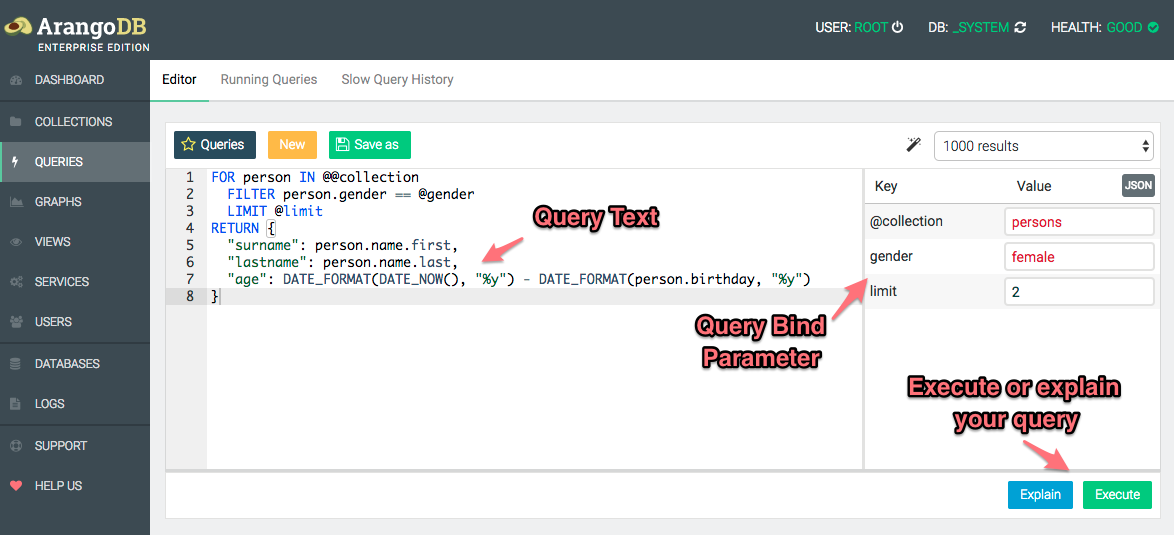Click the user logout power icon
This screenshot has height=535, width=1174.
tap(897, 28)
